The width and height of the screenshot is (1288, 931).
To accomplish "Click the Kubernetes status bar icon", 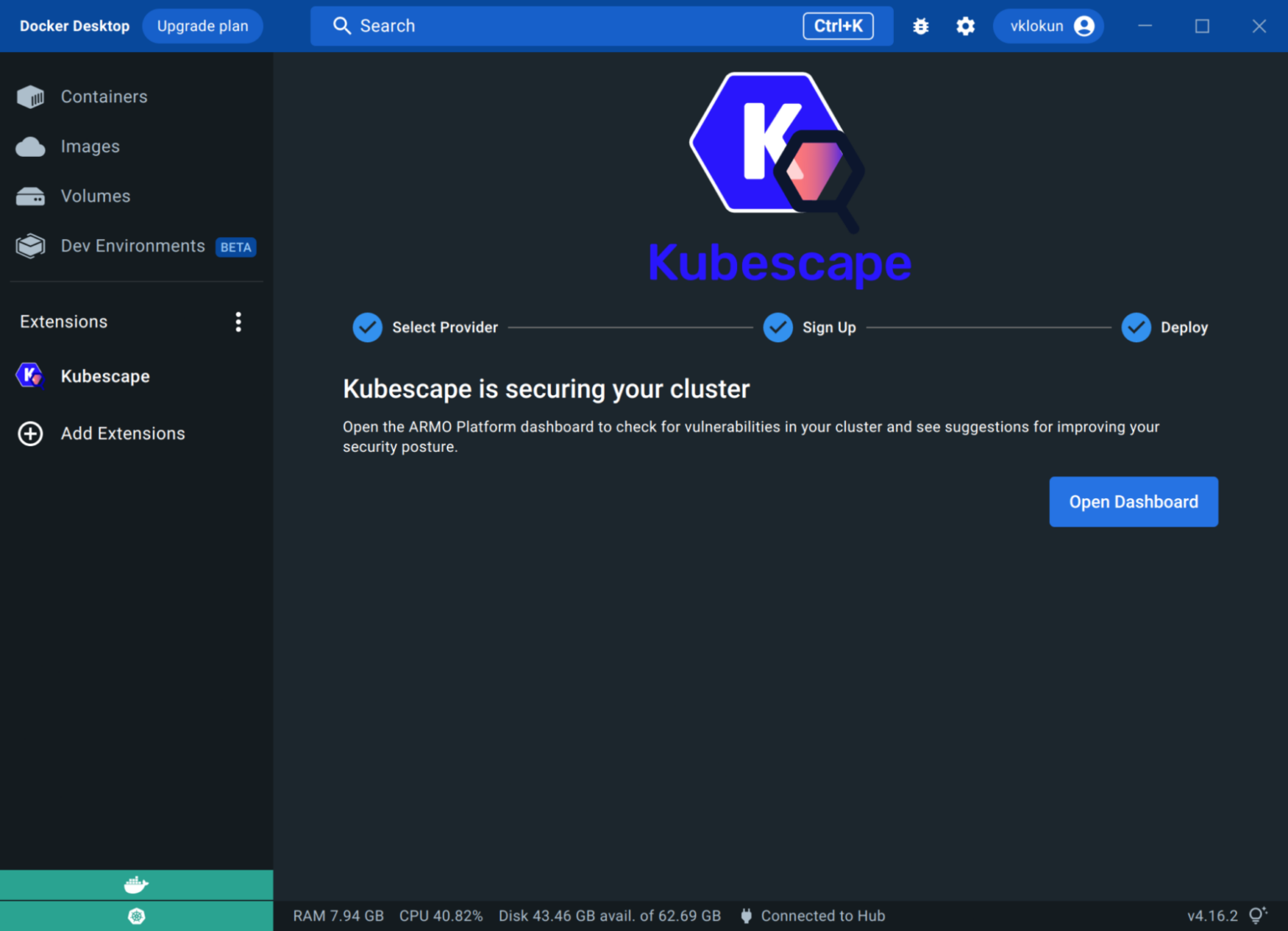I will [x=136, y=916].
